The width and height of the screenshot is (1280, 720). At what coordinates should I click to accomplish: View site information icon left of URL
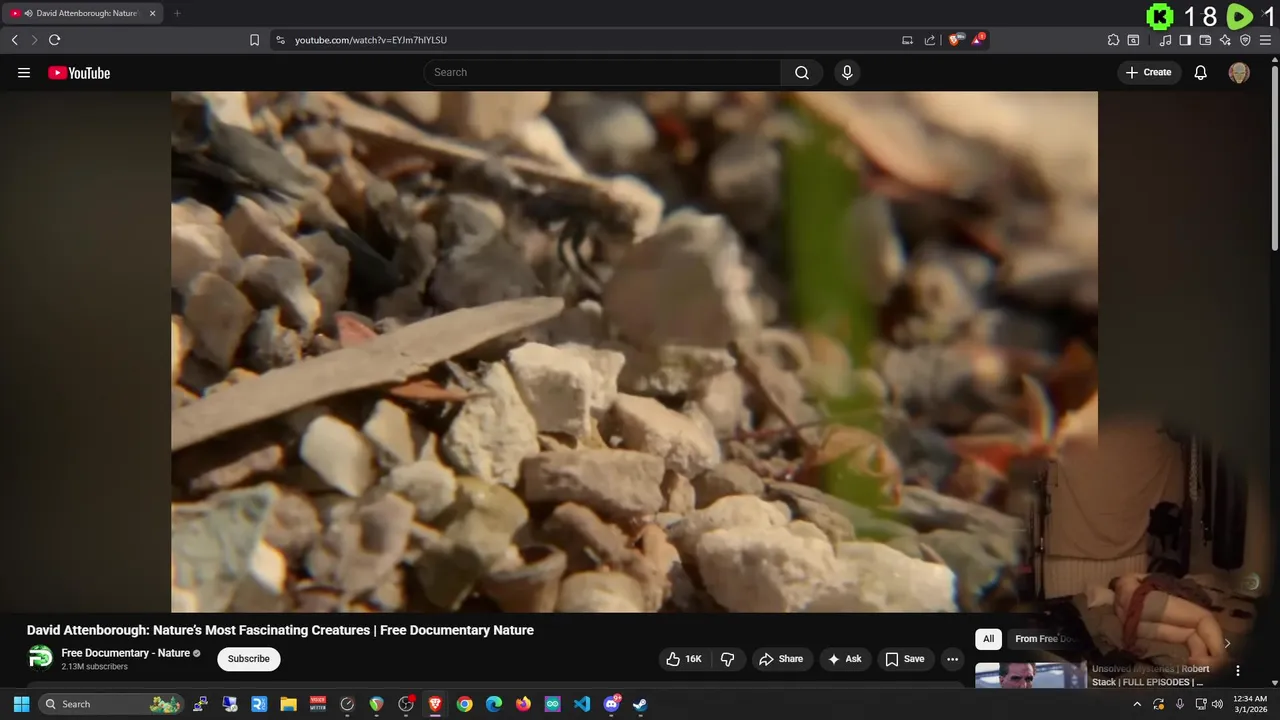click(x=280, y=40)
